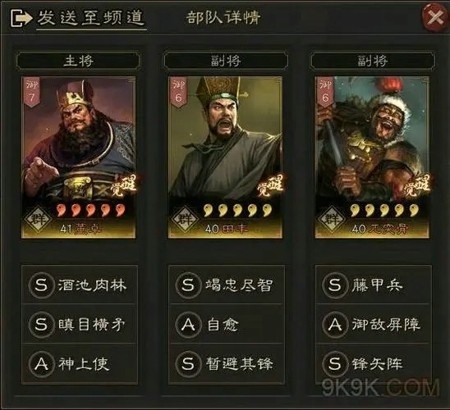Click the send-to-channel arrow icon
This screenshot has height=410, width=450.
21,18
